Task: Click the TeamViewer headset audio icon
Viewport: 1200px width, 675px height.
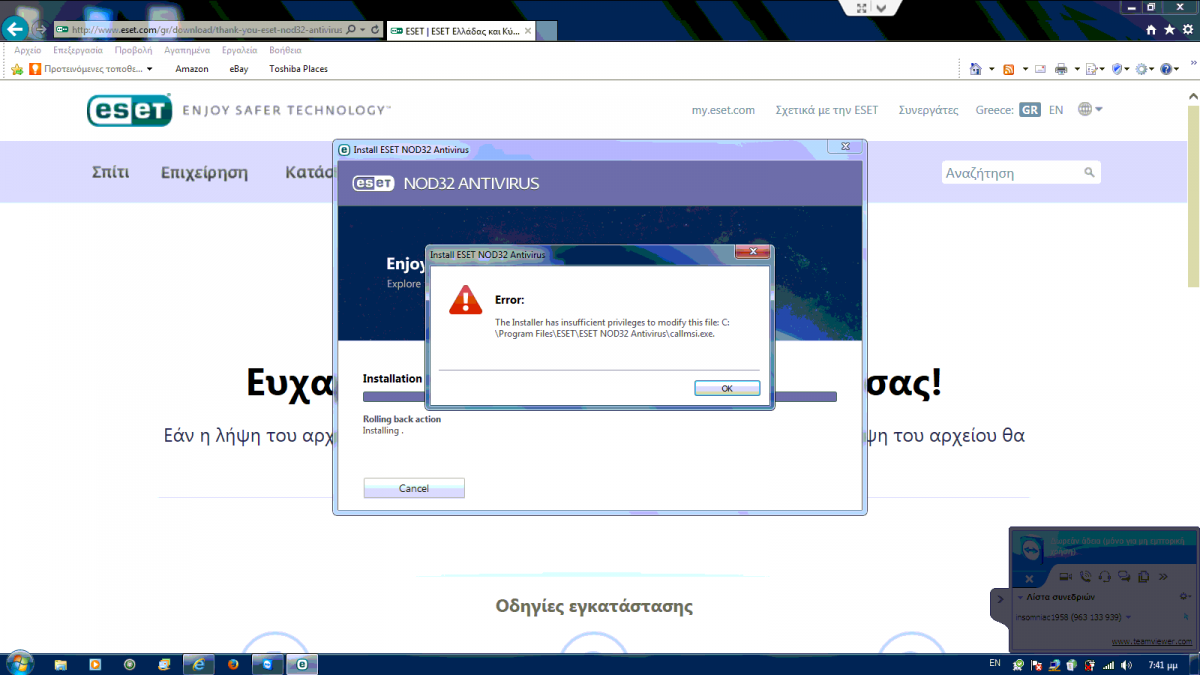Action: click(x=1104, y=576)
